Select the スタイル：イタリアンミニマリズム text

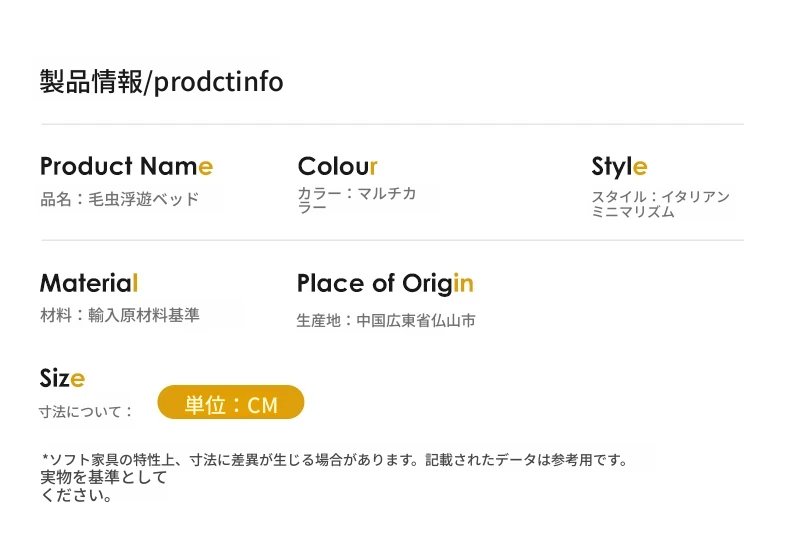(x=661, y=204)
